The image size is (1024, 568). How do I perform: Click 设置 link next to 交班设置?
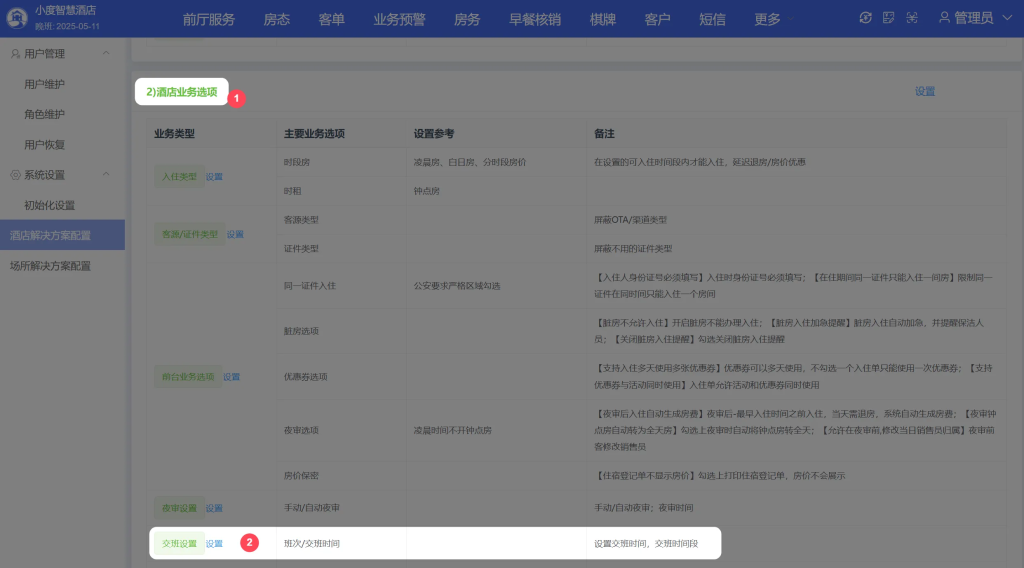pos(215,544)
